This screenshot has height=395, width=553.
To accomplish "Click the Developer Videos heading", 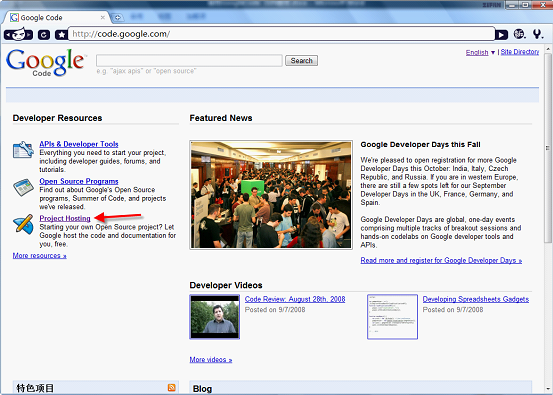I will [226, 285].
